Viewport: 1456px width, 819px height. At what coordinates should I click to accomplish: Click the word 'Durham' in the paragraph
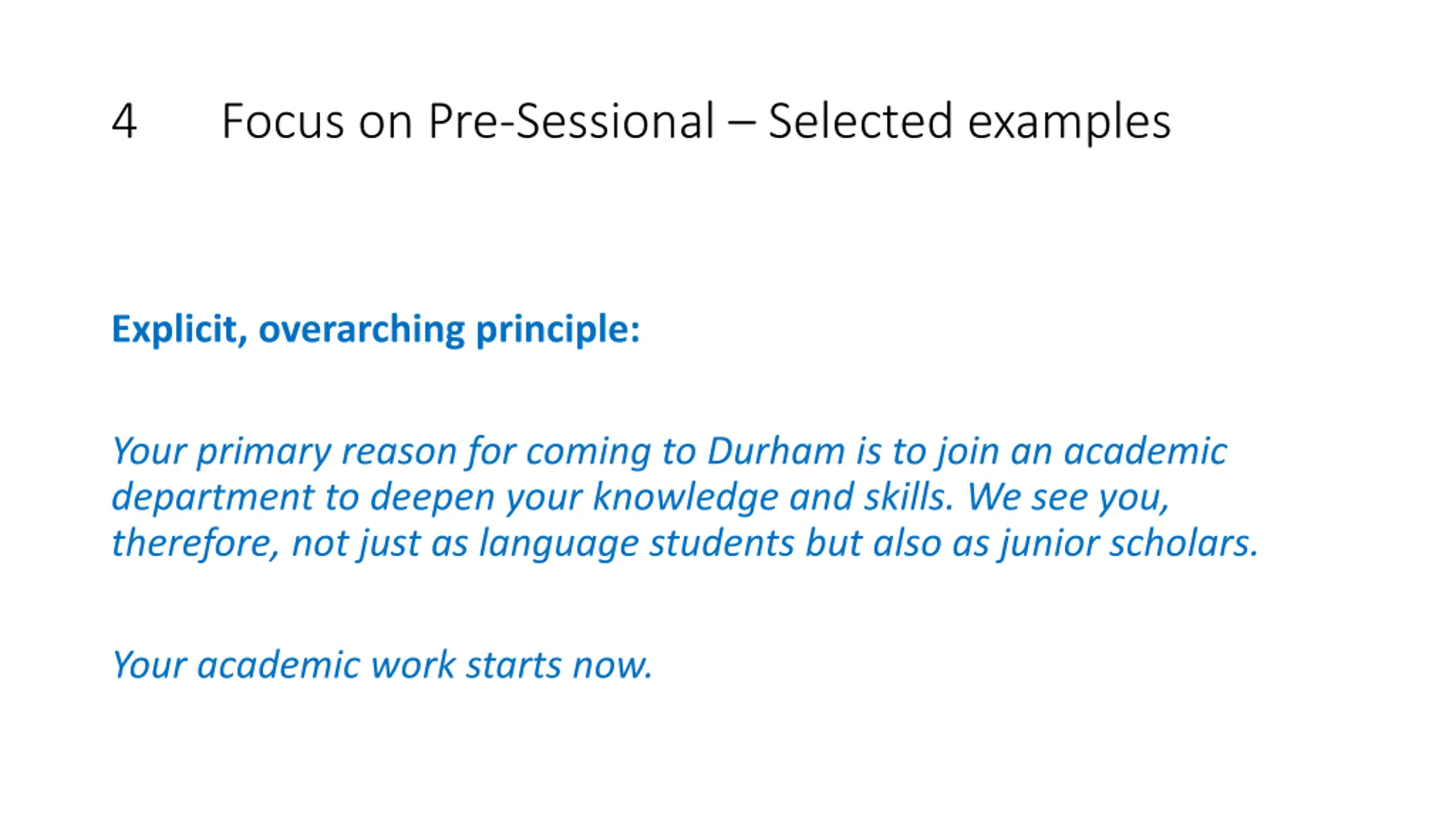776,451
